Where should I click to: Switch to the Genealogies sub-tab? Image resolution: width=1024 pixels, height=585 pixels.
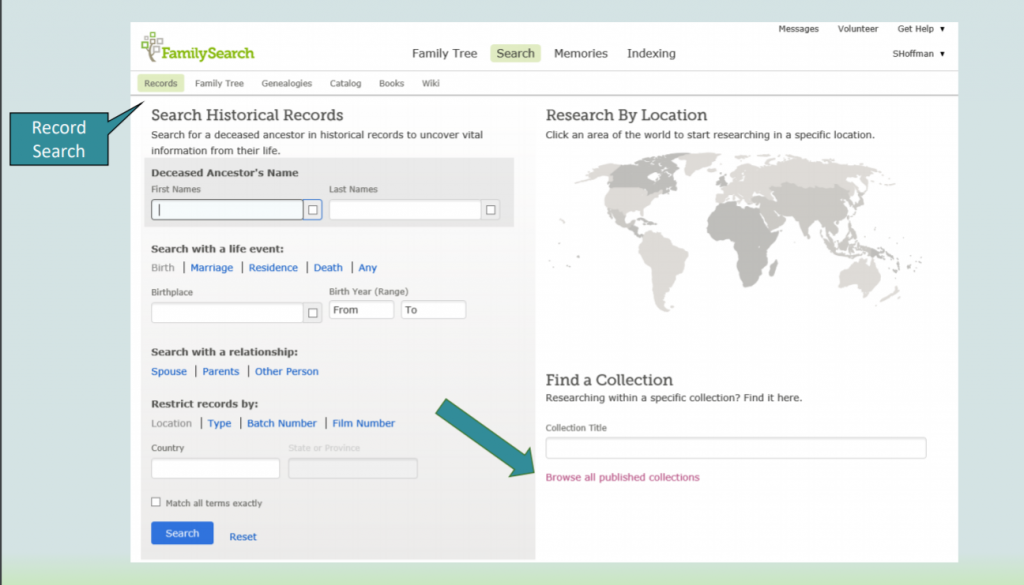pos(287,84)
